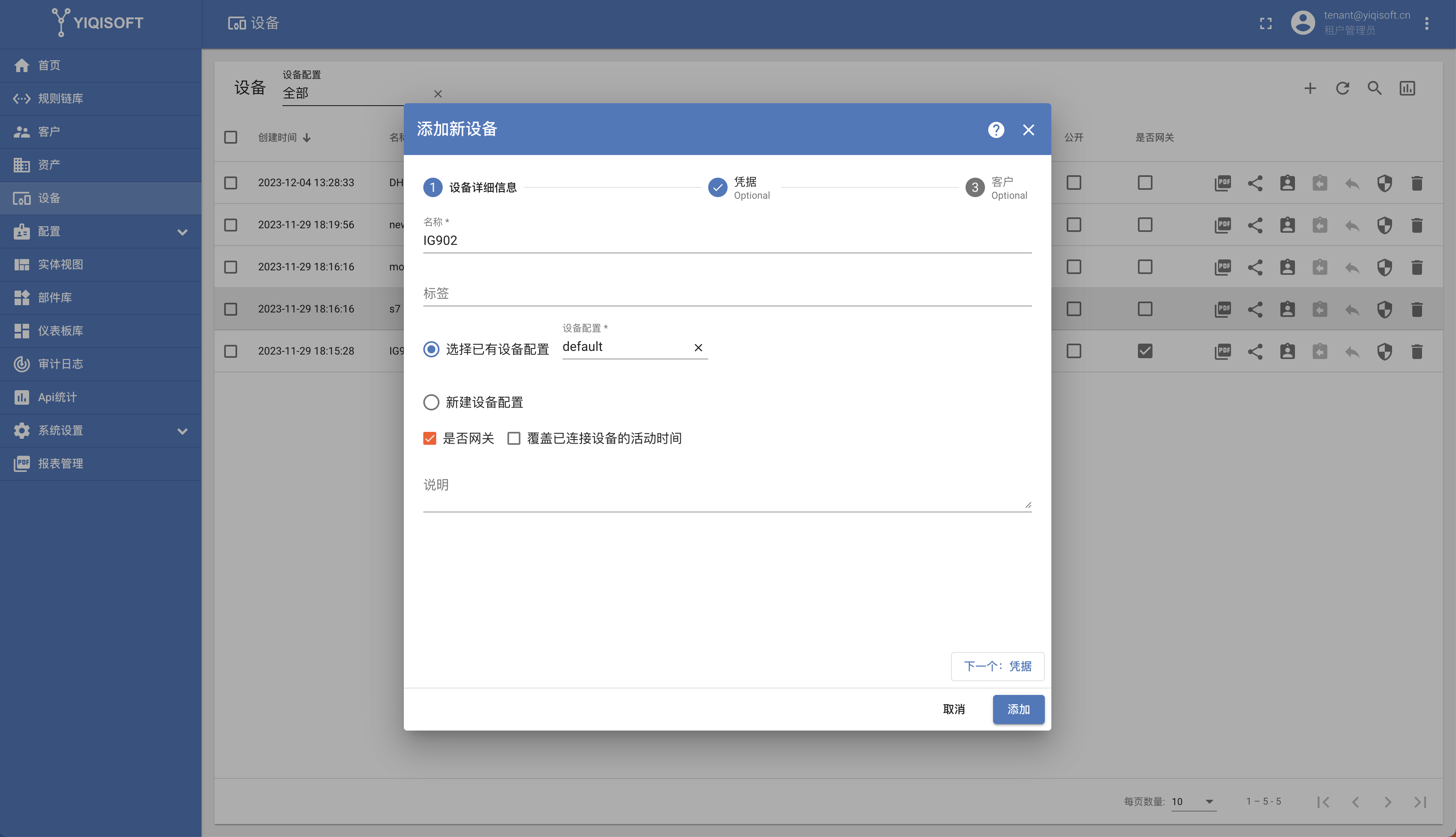The width and height of the screenshot is (1456, 837).
Task: Click the 下一个：凭据 button
Action: tap(997, 666)
